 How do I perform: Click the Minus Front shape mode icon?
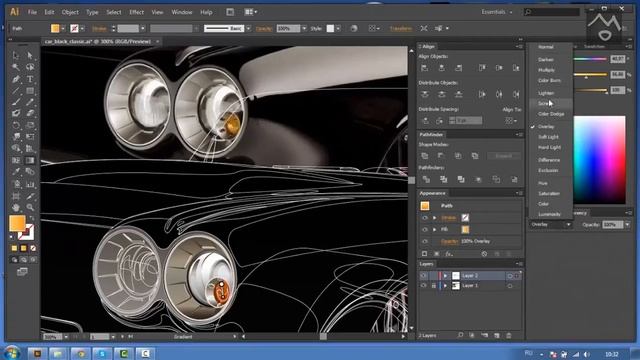[441, 156]
